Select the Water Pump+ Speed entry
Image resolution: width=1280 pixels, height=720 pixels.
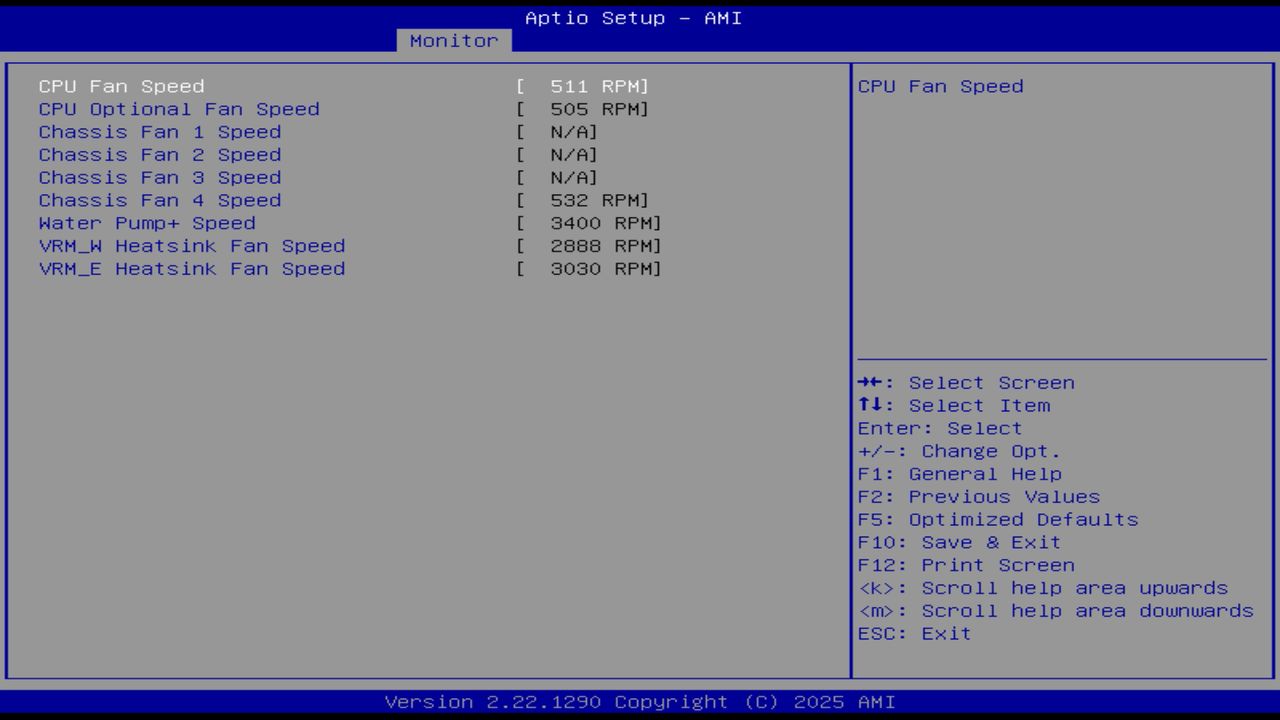coord(146,223)
